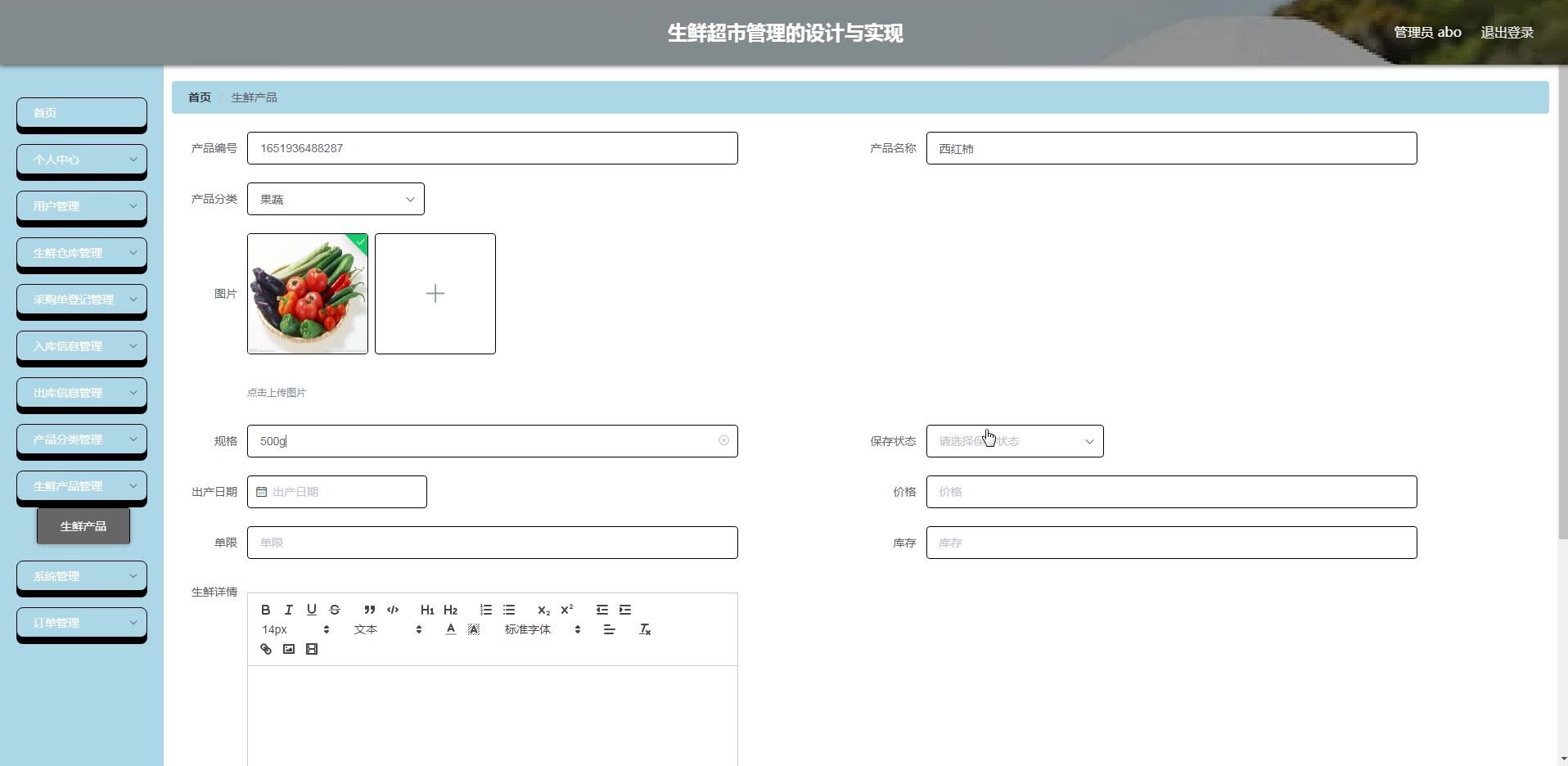Clear text formatting
1568x766 pixels.
click(645, 629)
